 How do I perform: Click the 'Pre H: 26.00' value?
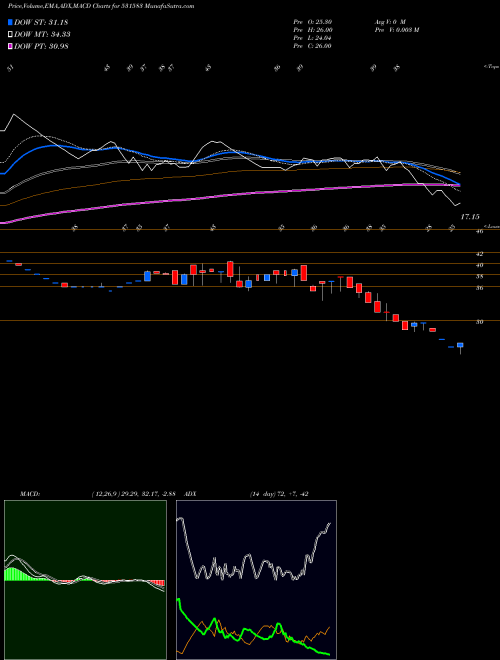click(x=312, y=30)
